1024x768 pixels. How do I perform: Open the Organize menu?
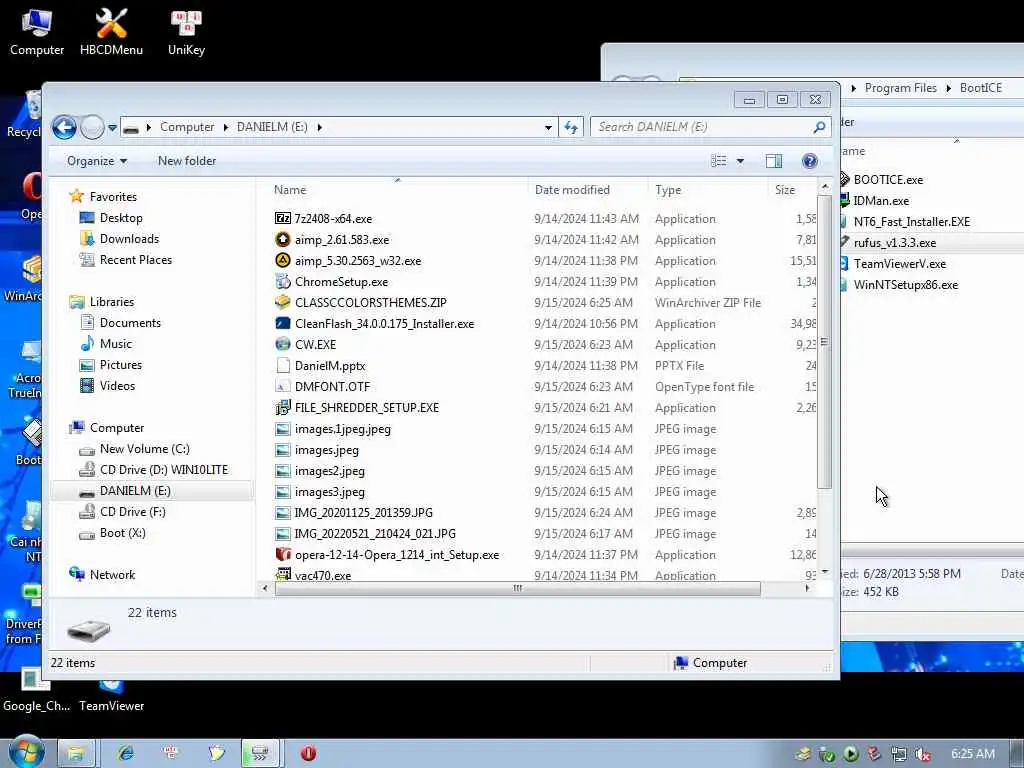[97, 161]
